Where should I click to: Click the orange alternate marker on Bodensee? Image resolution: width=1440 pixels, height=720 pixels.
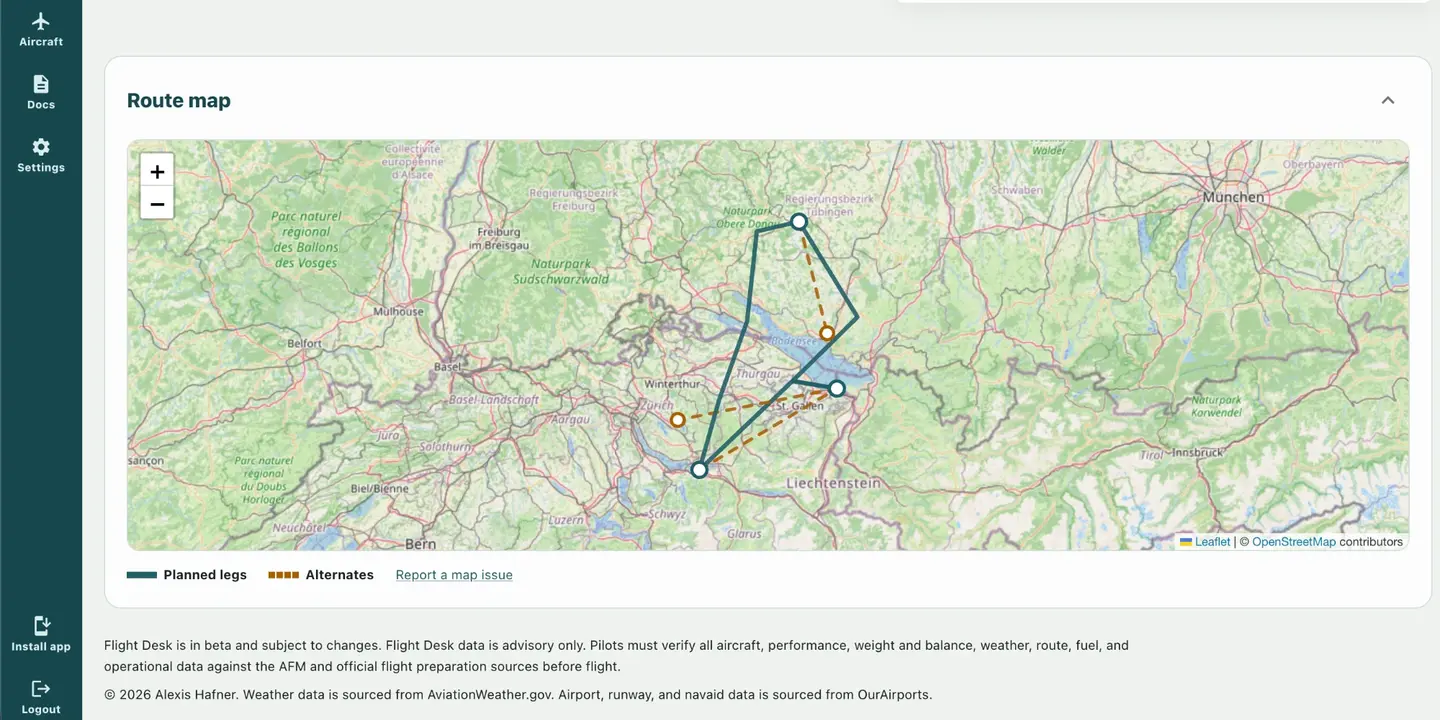tap(827, 333)
